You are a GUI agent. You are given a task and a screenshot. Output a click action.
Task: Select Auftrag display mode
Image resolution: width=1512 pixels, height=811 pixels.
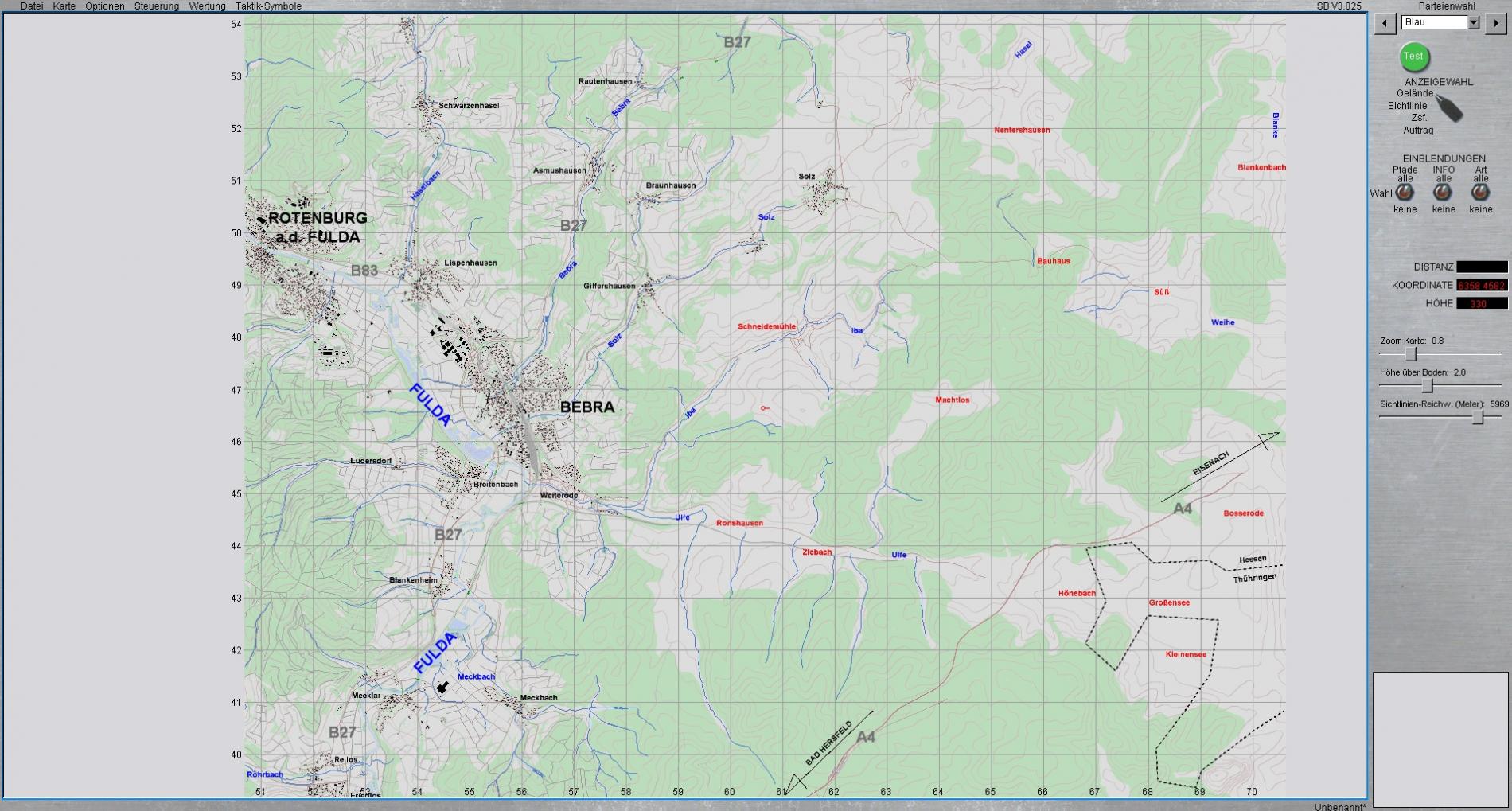1418,131
